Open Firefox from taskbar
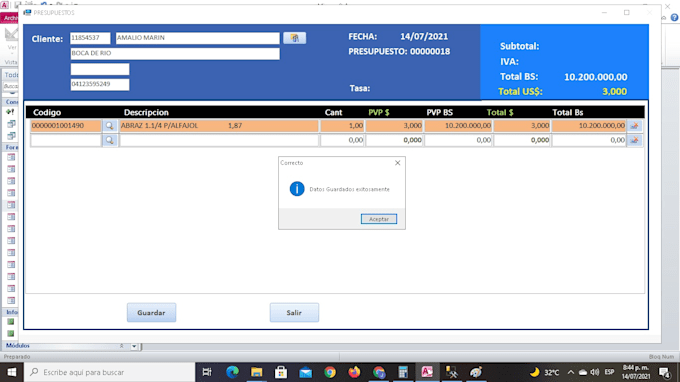The width and height of the screenshot is (680, 382). (x=354, y=372)
